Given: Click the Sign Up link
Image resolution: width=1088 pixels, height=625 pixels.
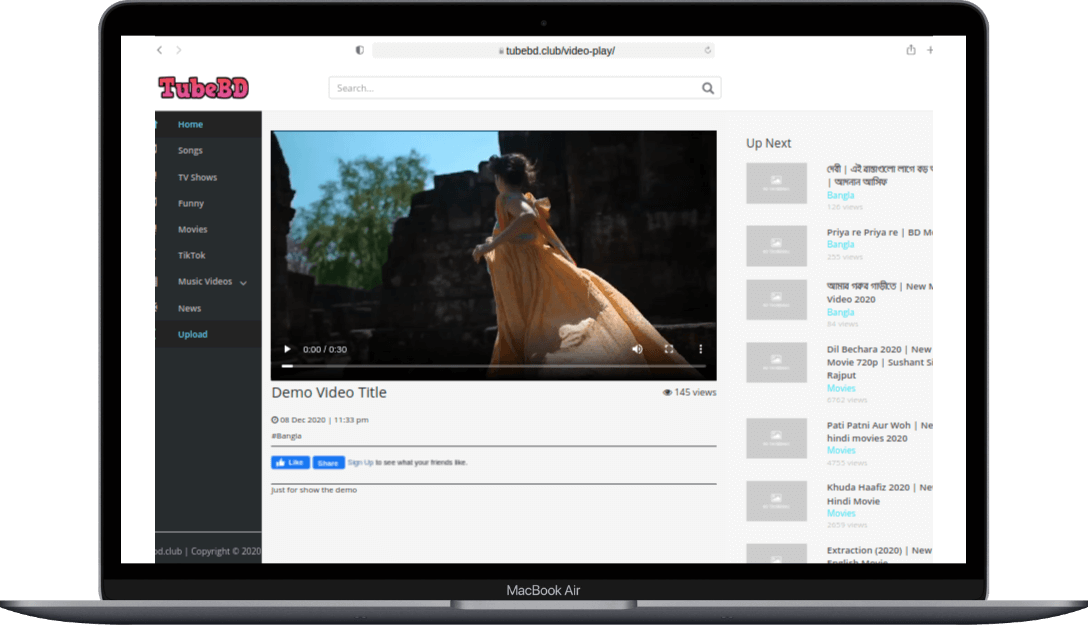Looking at the screenshot, I should pos(360,463).
